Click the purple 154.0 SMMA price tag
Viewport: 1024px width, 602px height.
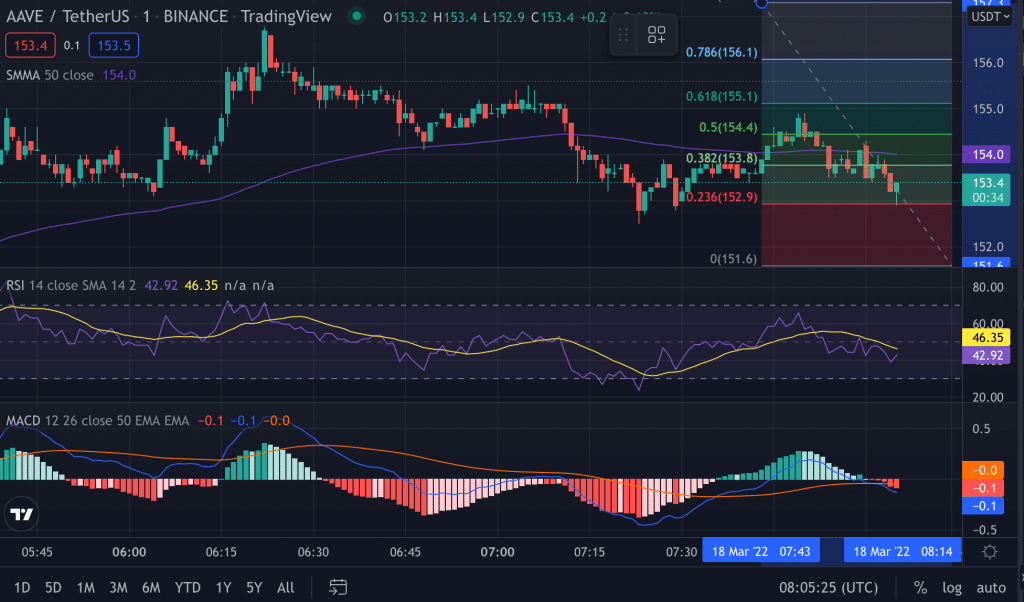pos(987,155)
